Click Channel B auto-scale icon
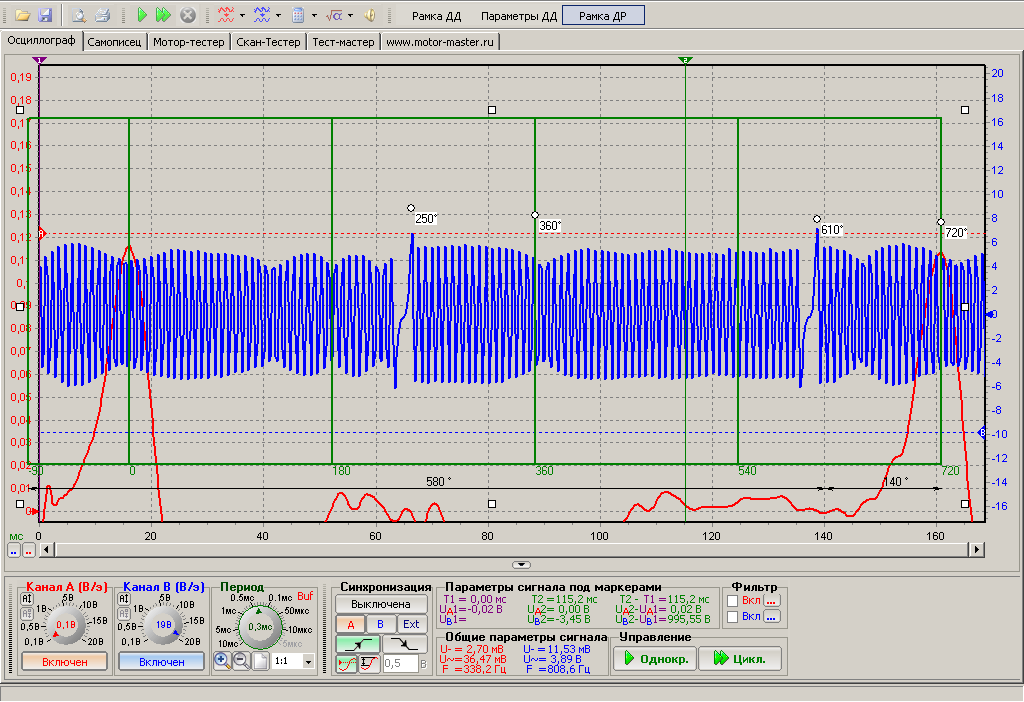 tap(124, 599)
